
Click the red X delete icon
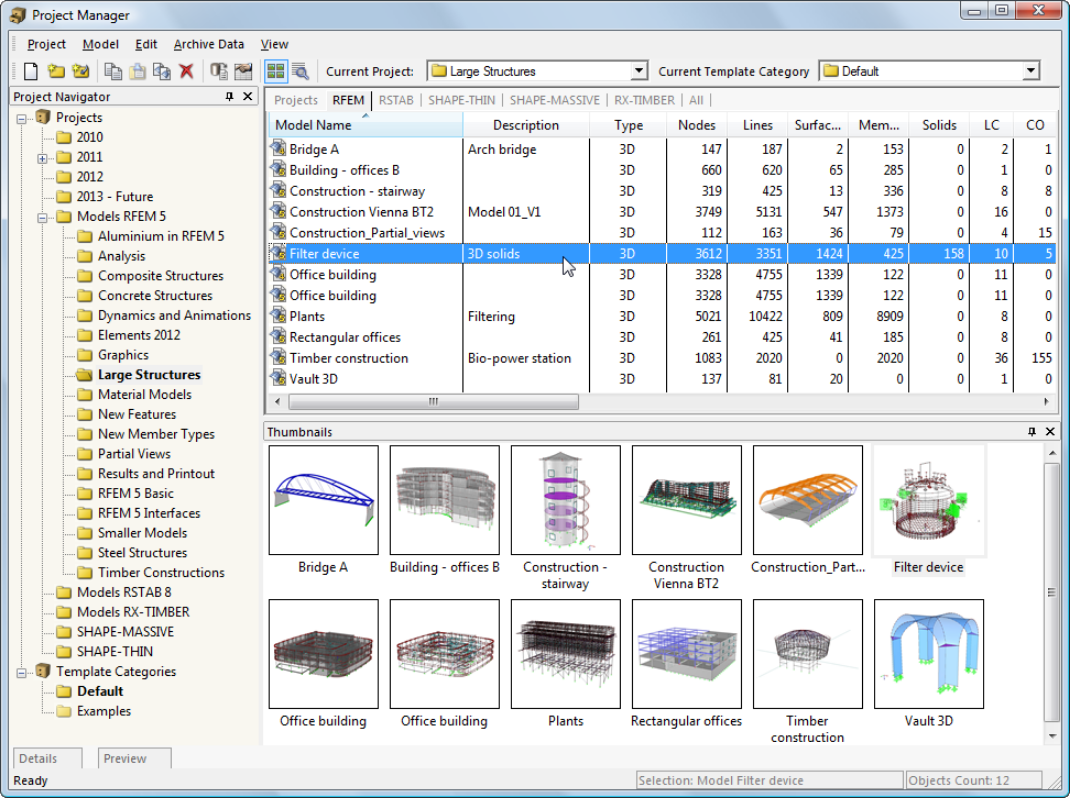186,71
